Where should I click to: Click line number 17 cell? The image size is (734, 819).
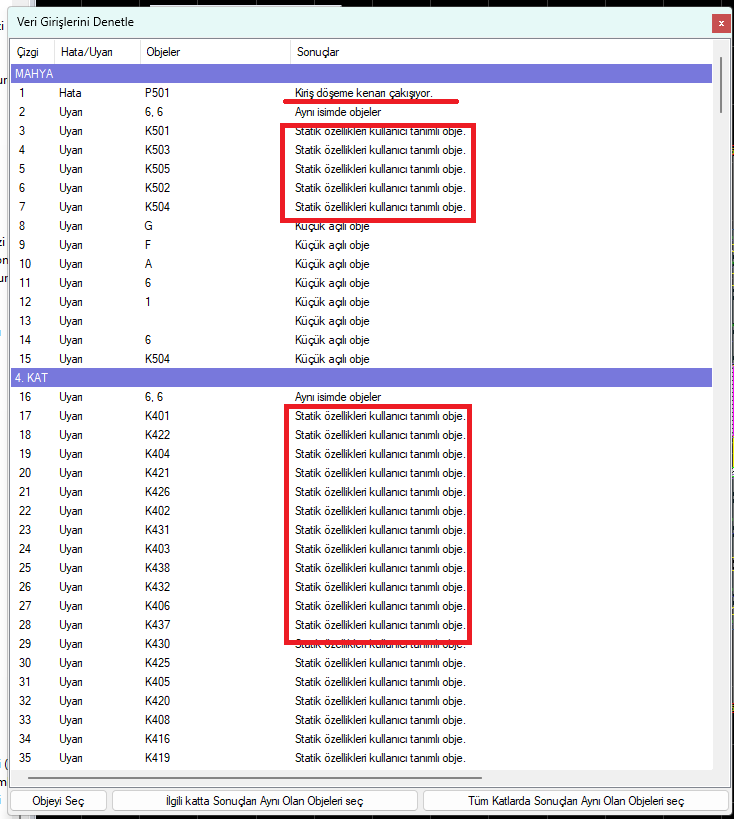25,416
